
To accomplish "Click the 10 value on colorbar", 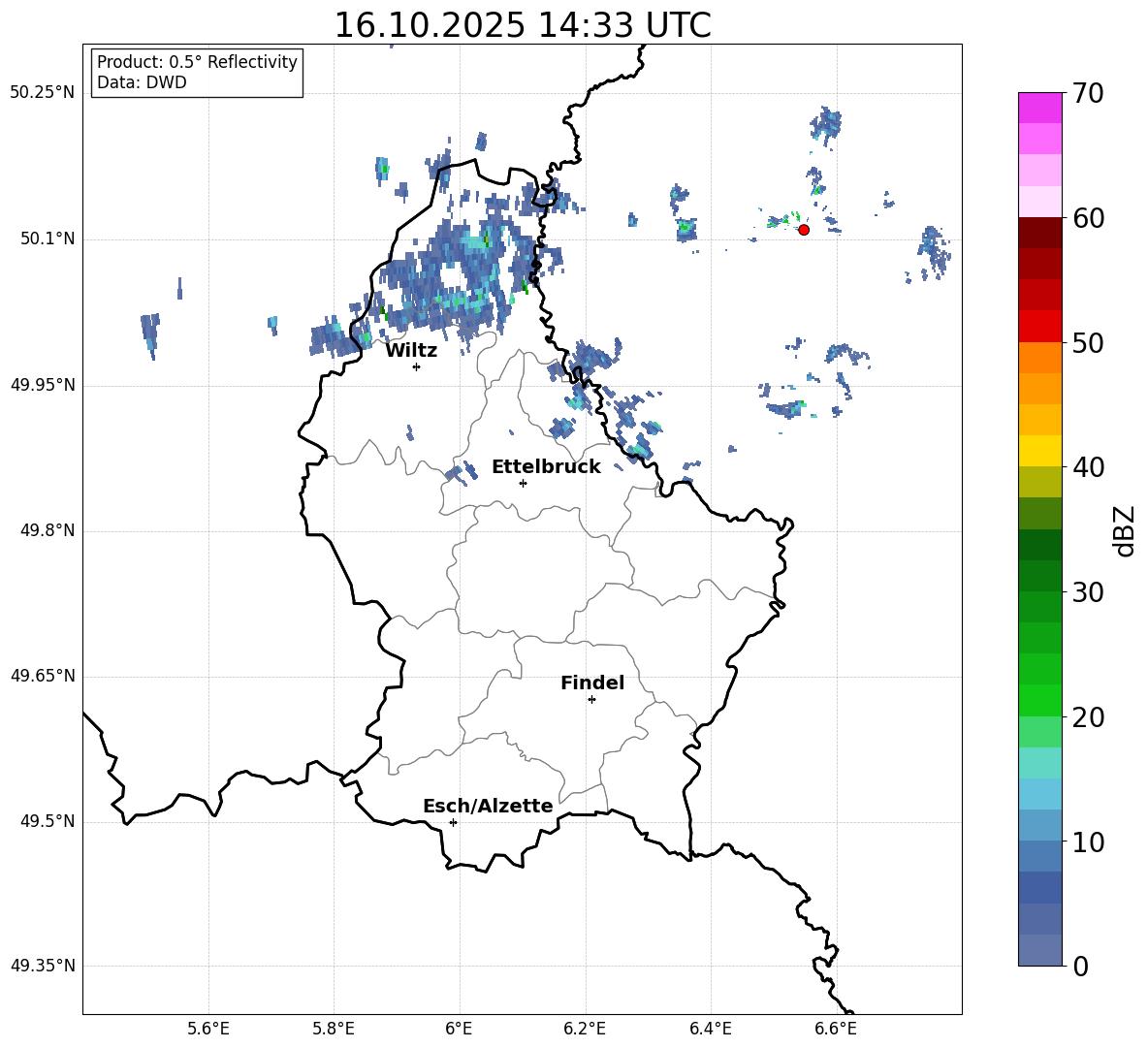I will coord(1088,842).
